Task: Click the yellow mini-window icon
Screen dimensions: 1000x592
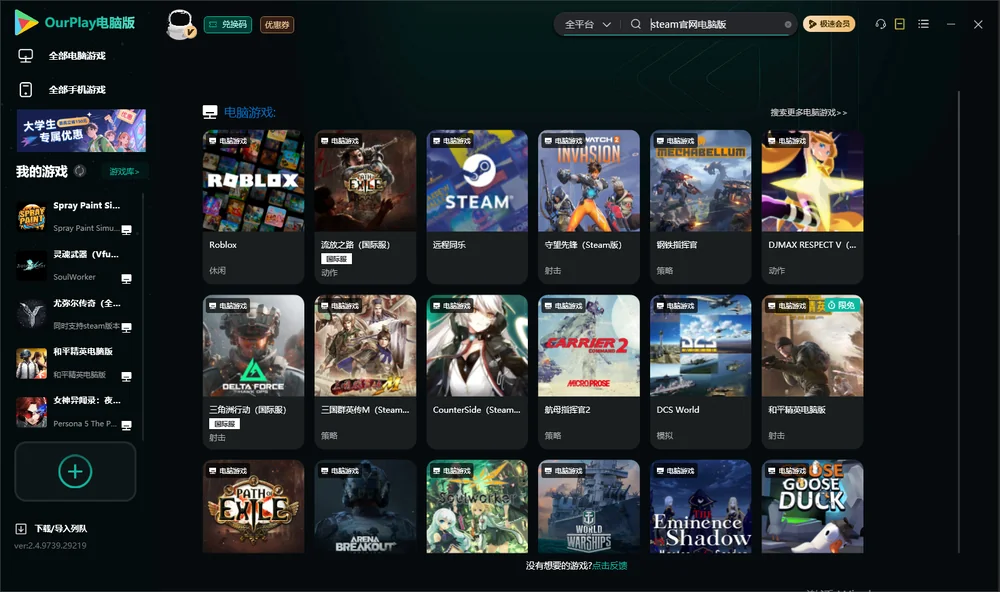Action: 899,24
